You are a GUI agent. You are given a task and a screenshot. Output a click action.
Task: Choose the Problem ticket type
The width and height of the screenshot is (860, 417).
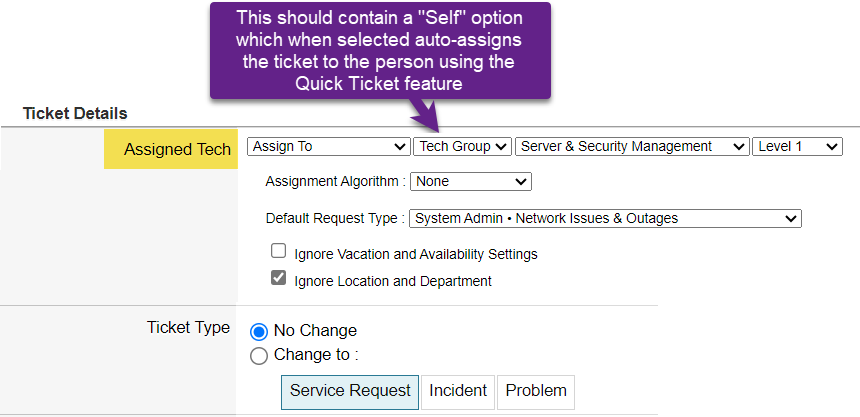tap(535, 390)
